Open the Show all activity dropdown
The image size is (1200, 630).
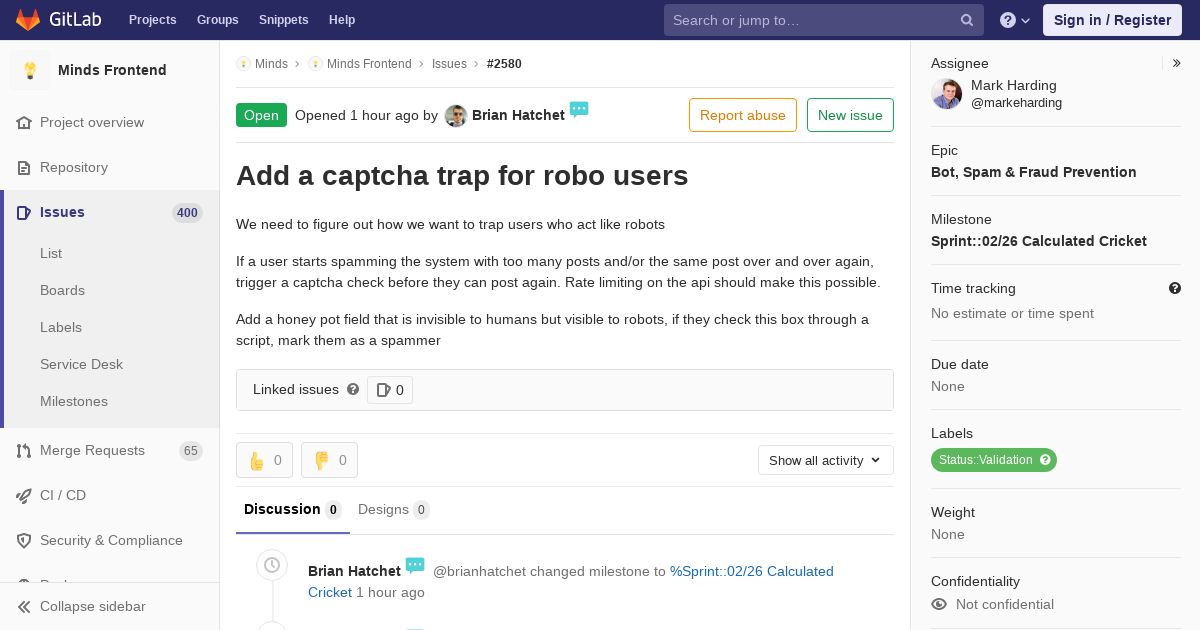(x=826, y=460)
